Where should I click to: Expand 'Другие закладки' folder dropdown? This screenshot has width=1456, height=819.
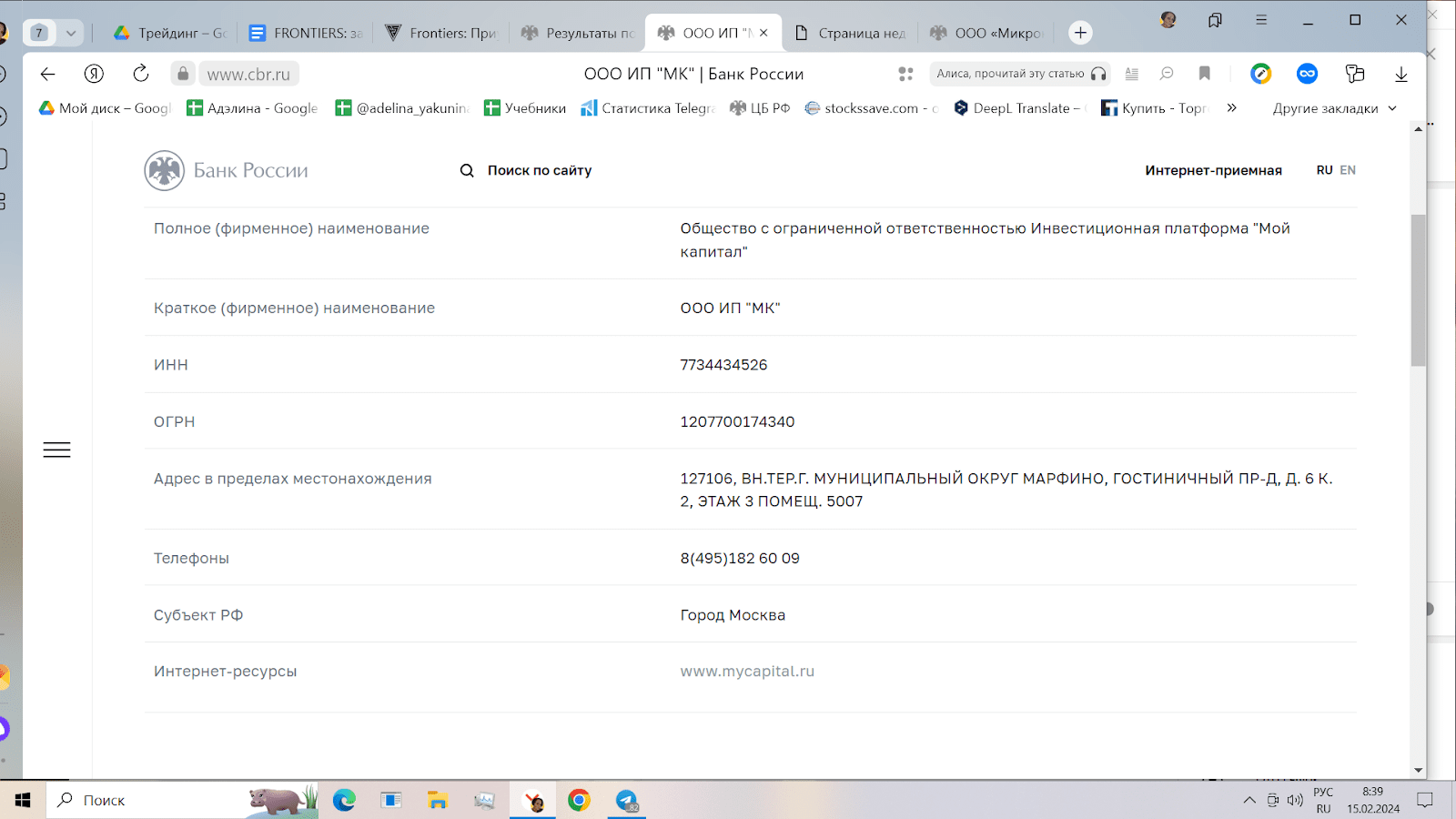point(1334,108)
